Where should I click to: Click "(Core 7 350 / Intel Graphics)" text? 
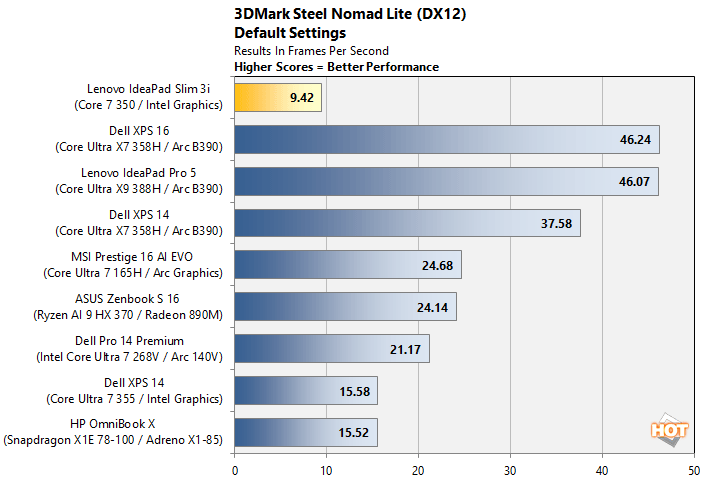click(149, 105)
